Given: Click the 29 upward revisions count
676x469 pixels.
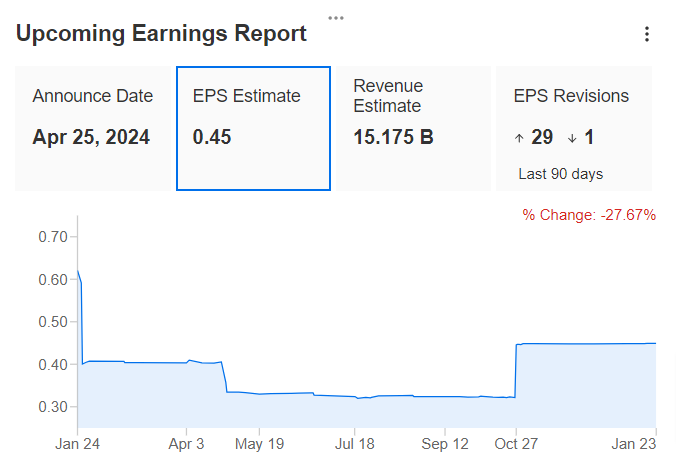Looking at the screenshot, I should pyautogui.click(x=542, y=137).
